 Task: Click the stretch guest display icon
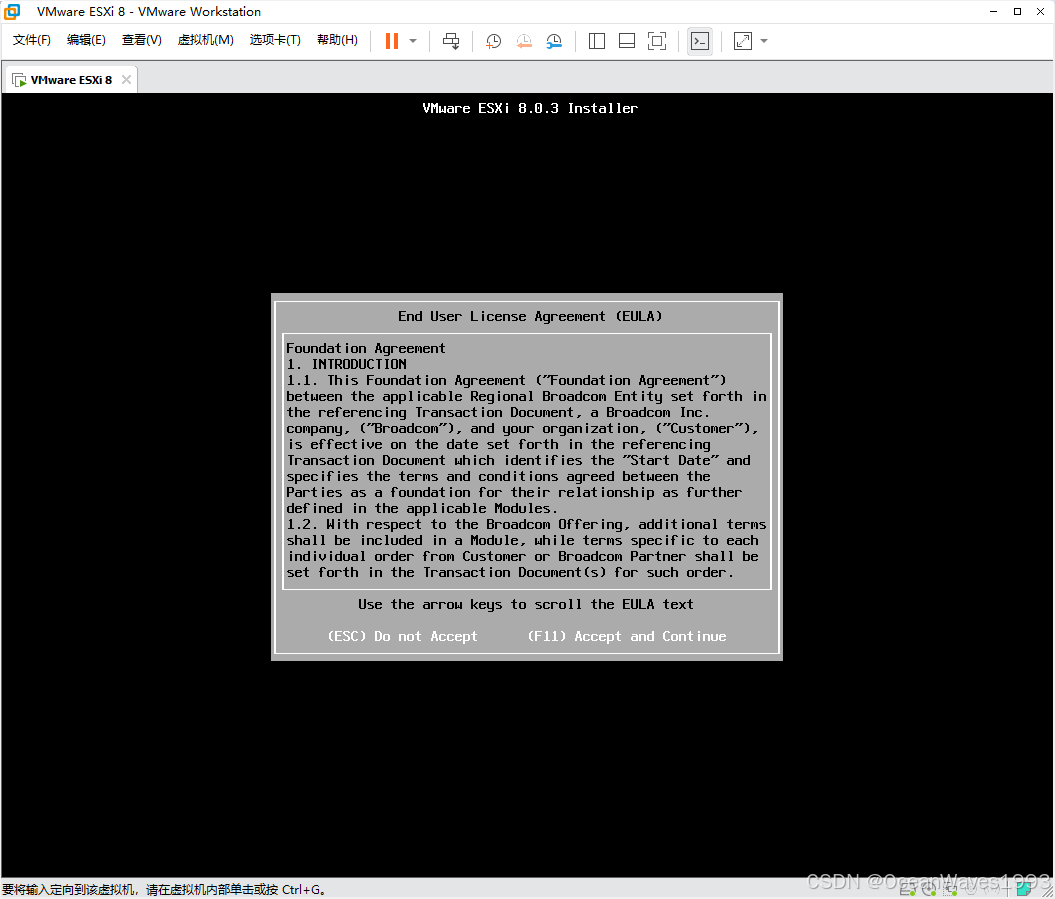click(x=743, y=41)
